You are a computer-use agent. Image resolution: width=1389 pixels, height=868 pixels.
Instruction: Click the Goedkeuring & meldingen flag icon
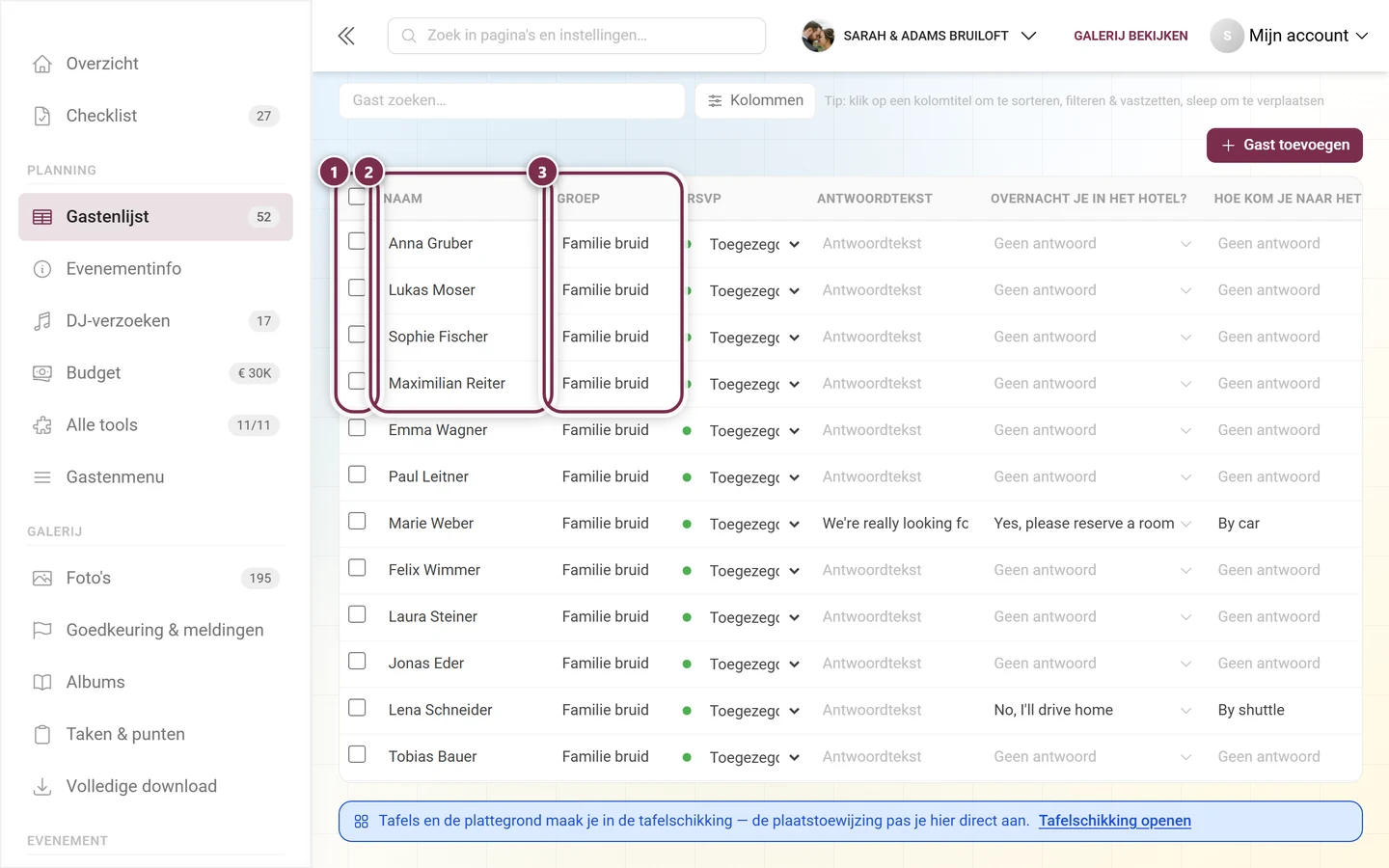point(42,631)
